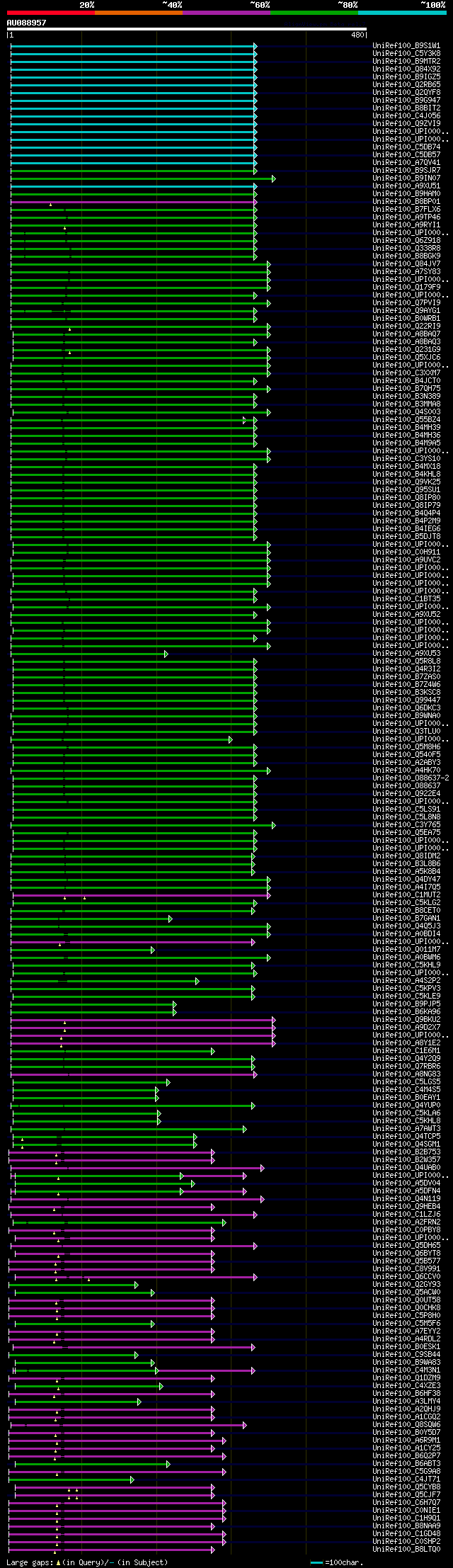Select the UniRef100_B8LTQ0 label
Viewport: 453px width, 1568px height.
pyautogui.click(x=406, y=1550)
